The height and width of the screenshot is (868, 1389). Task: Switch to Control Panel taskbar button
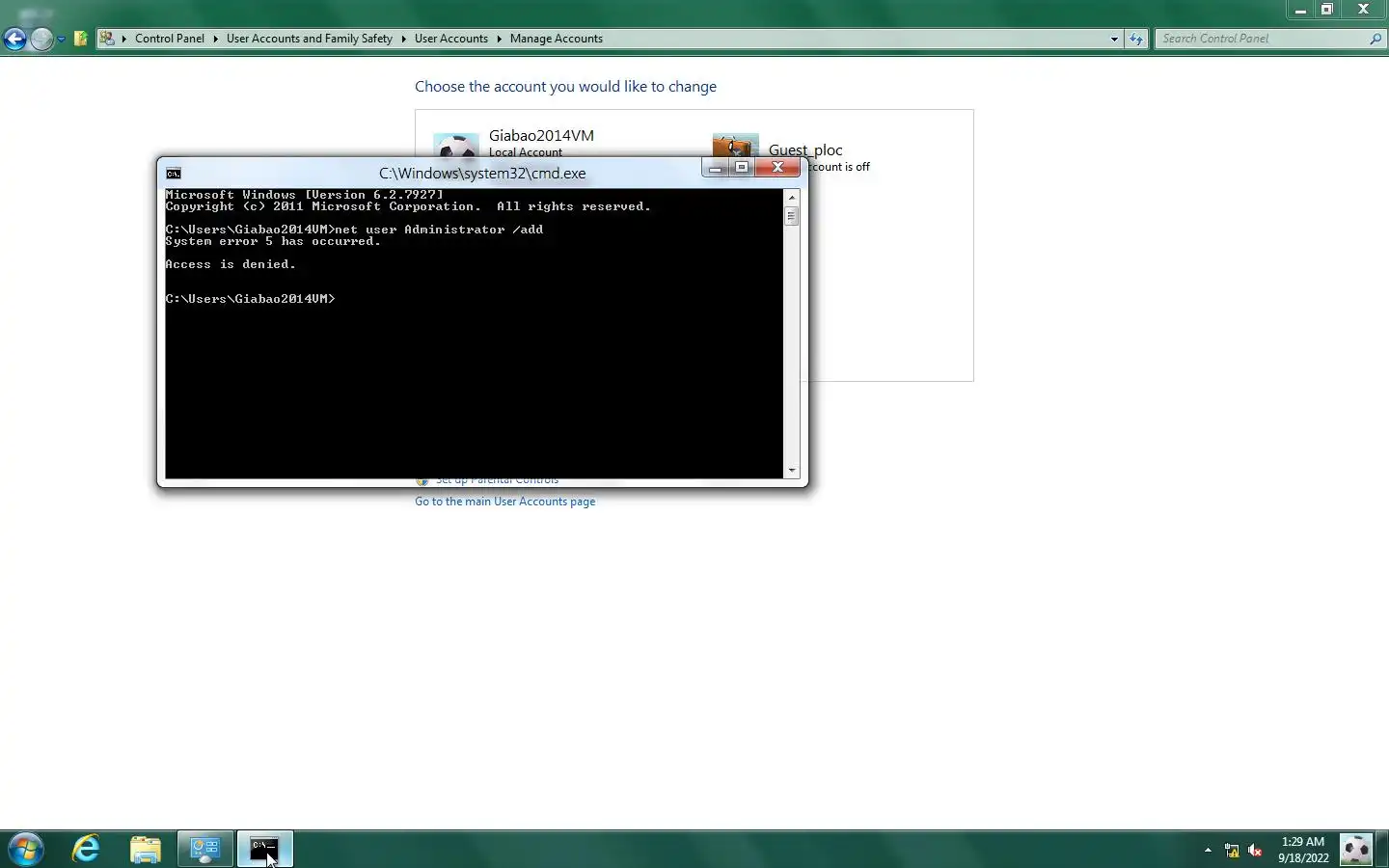205,850
